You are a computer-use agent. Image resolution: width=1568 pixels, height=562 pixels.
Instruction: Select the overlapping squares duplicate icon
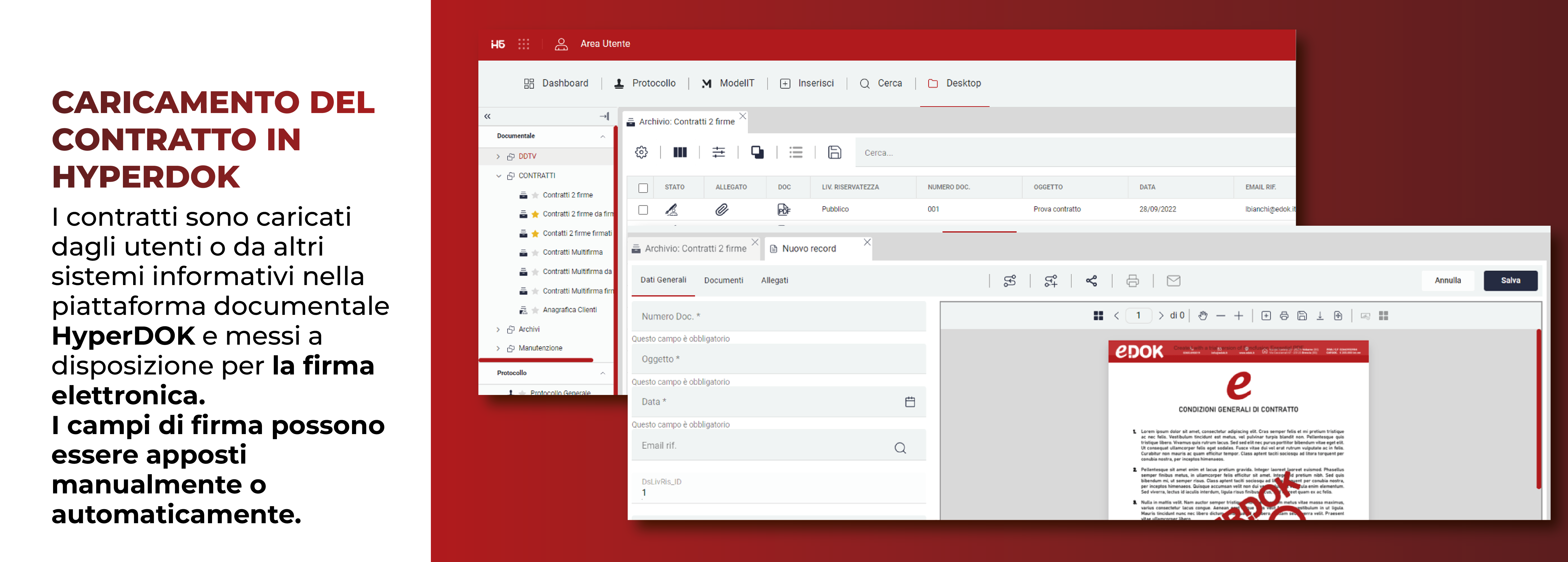point(757,152)
